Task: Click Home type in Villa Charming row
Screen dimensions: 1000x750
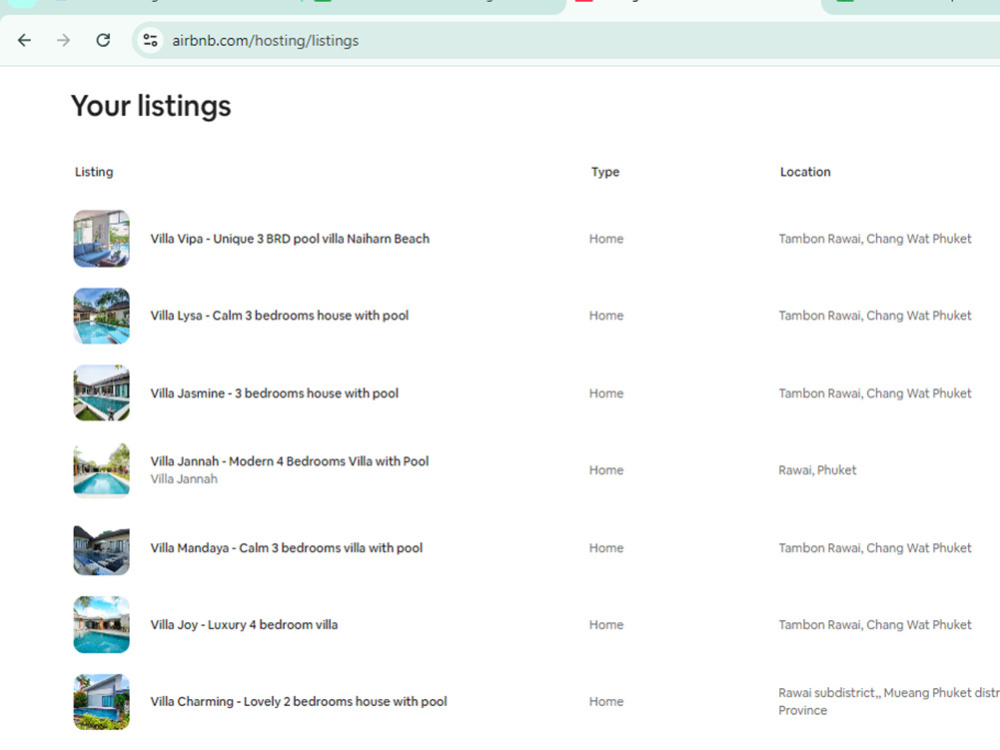Action: [x=607, y=702]
